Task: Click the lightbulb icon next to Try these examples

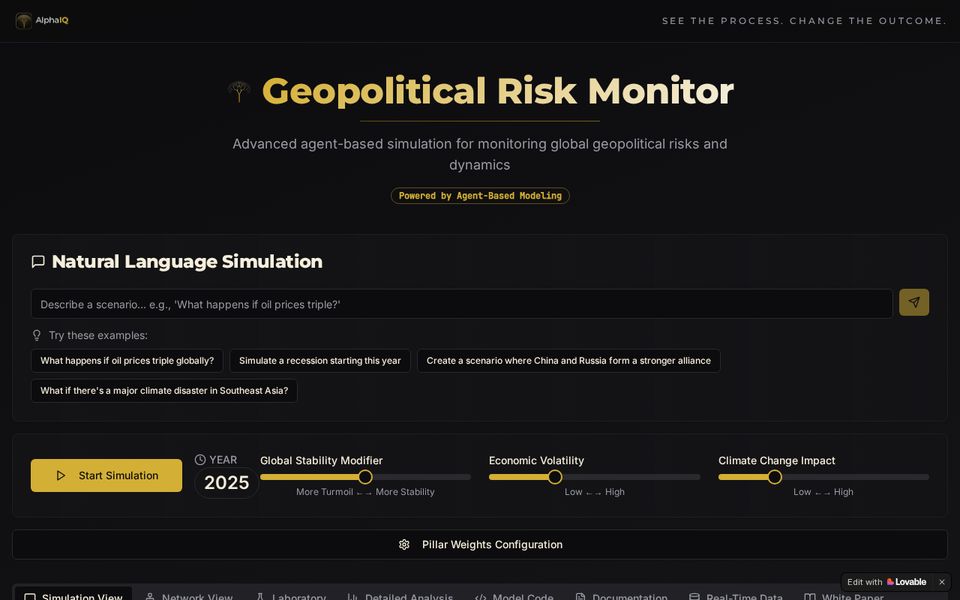Action: (37, 336)
